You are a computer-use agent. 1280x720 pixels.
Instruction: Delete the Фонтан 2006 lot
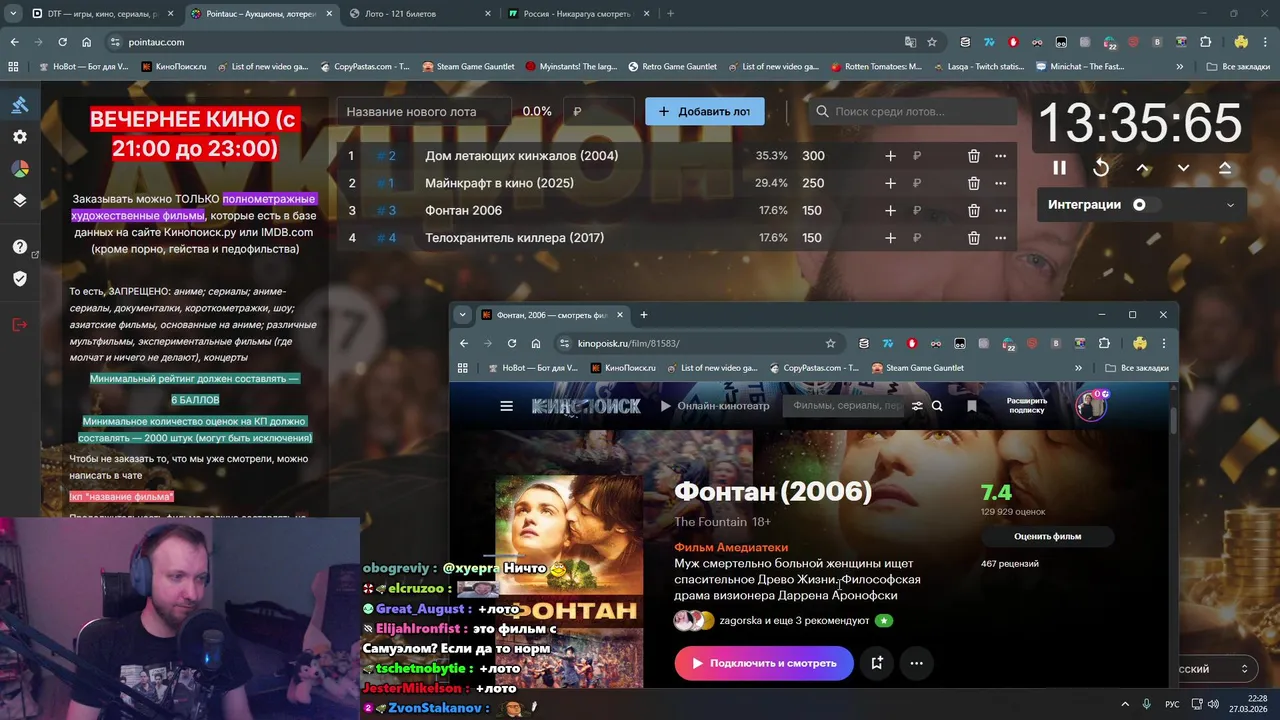click(974, 210)
